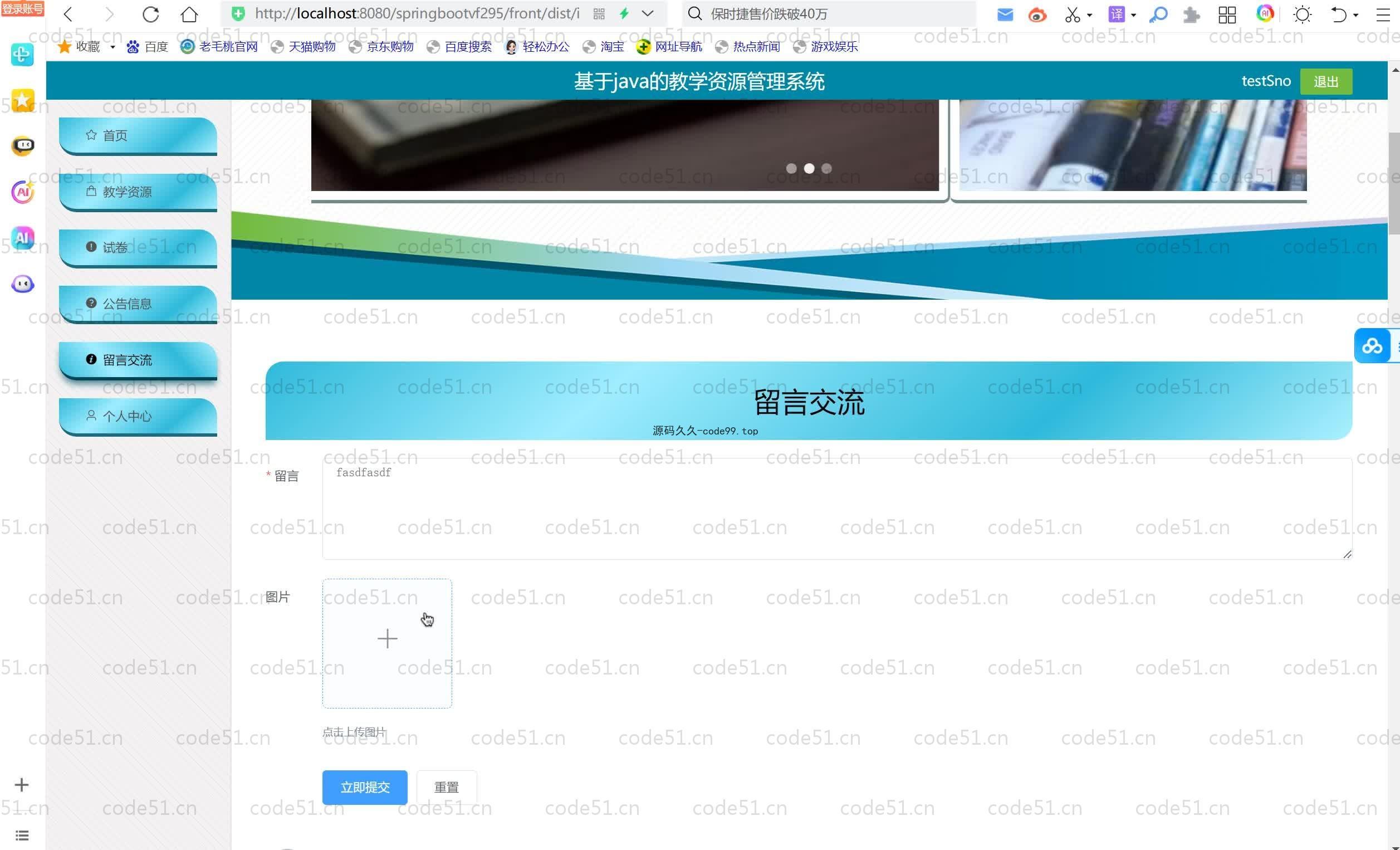Select the third carousel dot

tap(827, 168)
